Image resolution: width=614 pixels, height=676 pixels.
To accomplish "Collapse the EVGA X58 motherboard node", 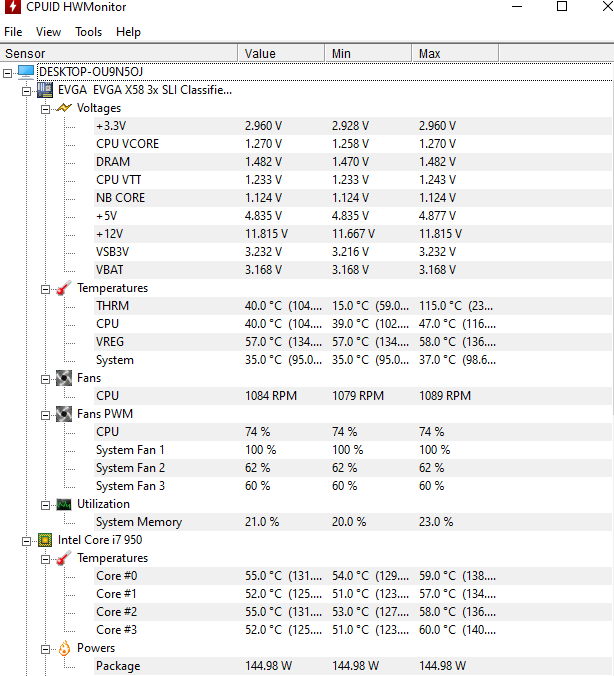I will click(x=26, y=91).
